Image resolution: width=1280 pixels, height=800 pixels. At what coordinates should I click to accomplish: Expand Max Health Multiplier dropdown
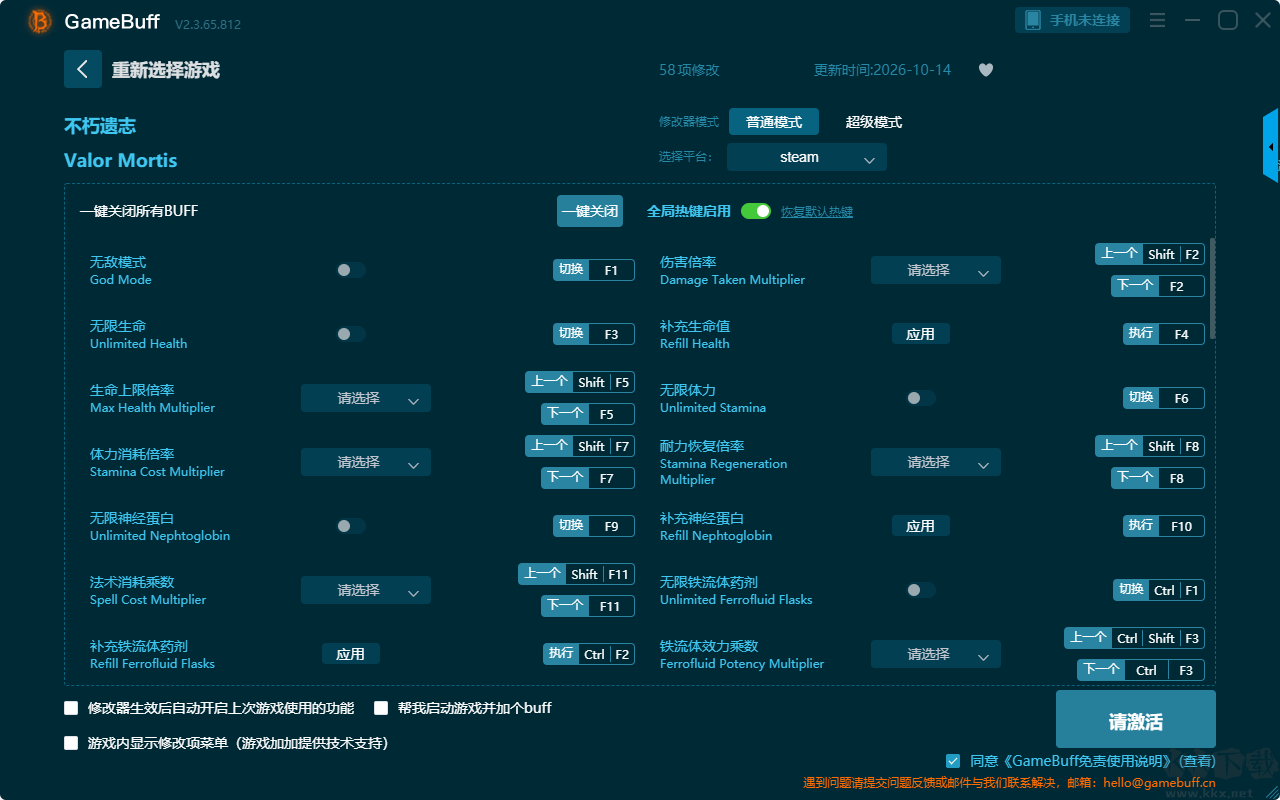(366, 398)
